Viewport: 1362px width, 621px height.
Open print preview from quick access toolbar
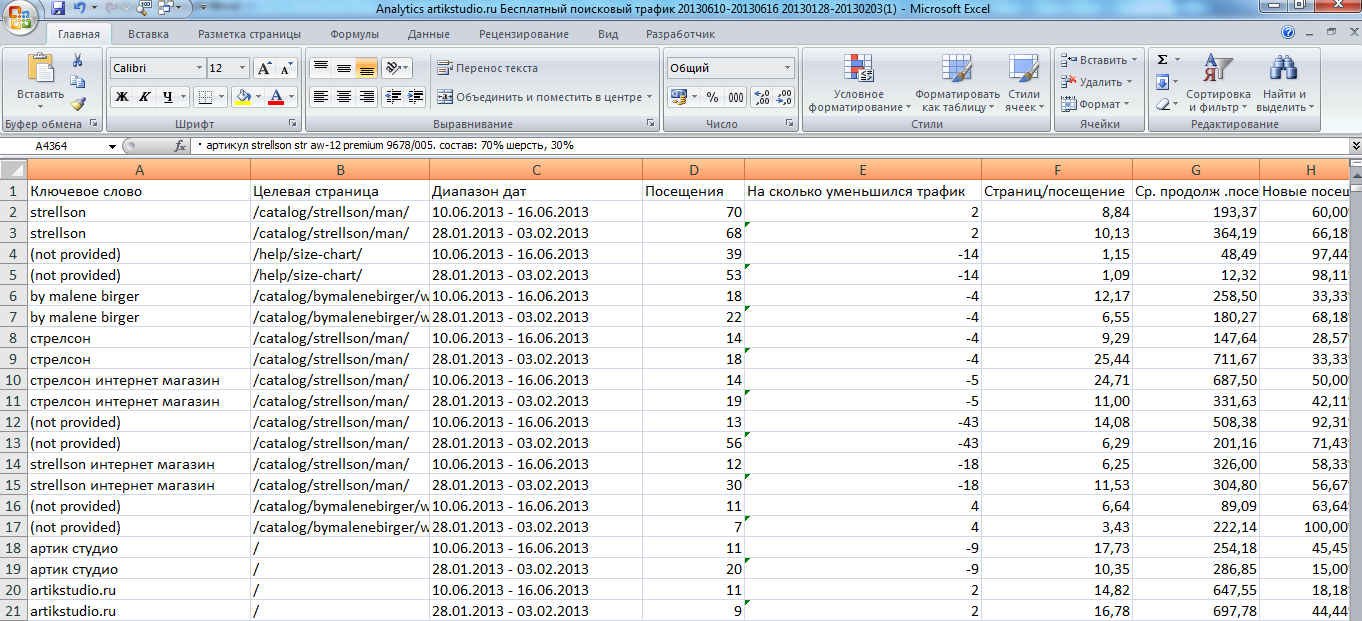[x=142, y=9]
